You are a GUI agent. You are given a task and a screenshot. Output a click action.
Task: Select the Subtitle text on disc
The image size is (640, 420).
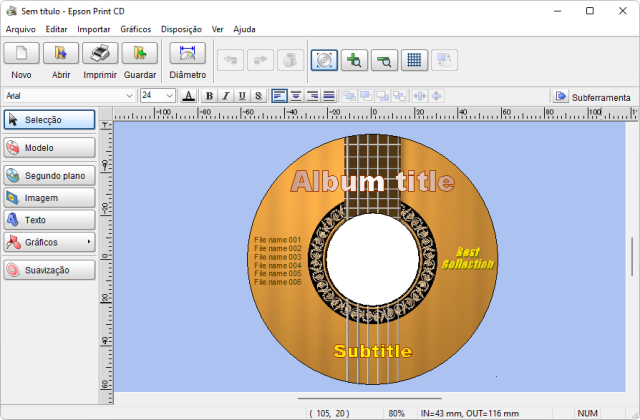[373, 351]
